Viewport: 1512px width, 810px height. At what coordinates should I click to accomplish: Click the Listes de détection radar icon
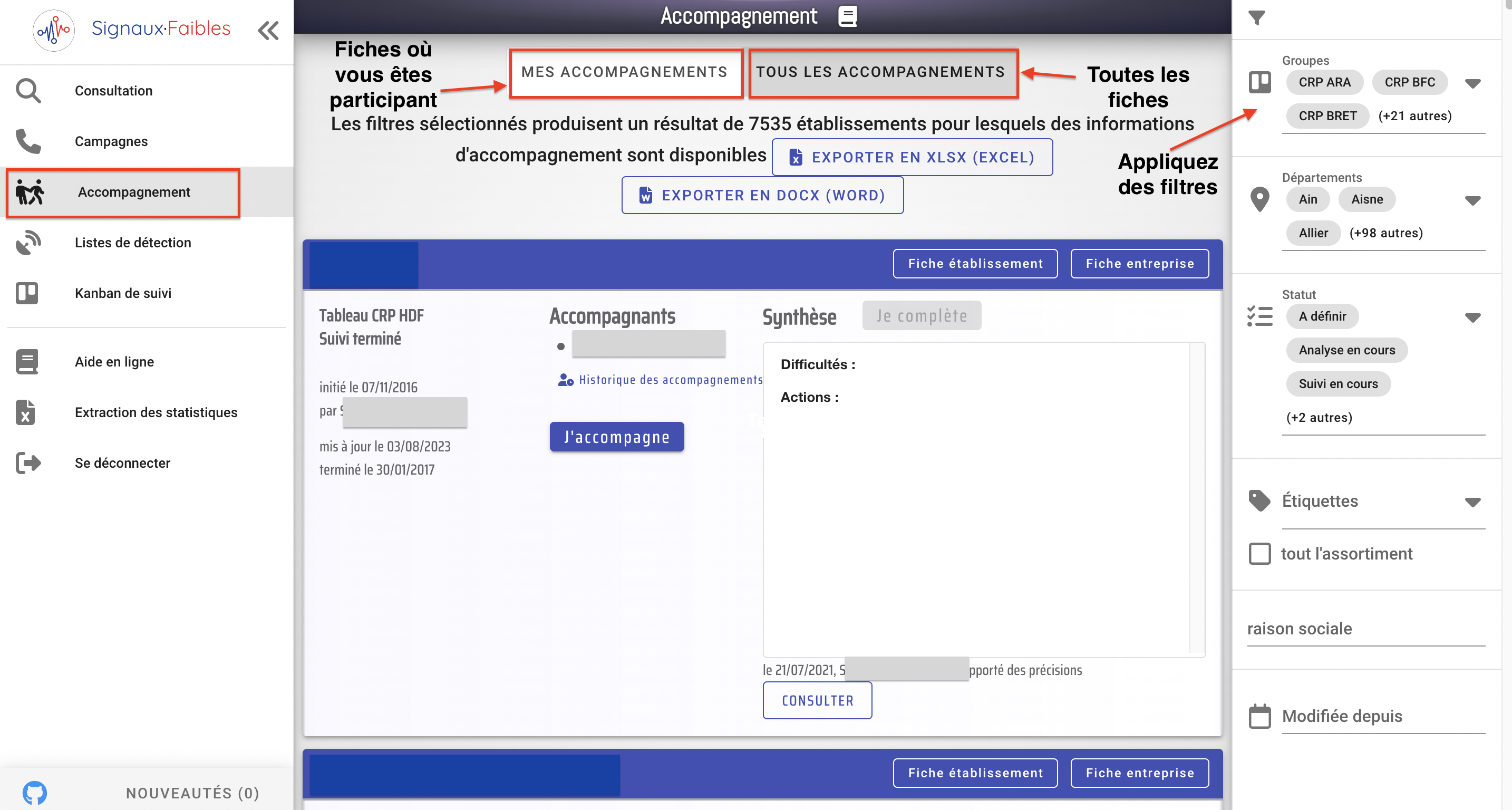[27, 243]
